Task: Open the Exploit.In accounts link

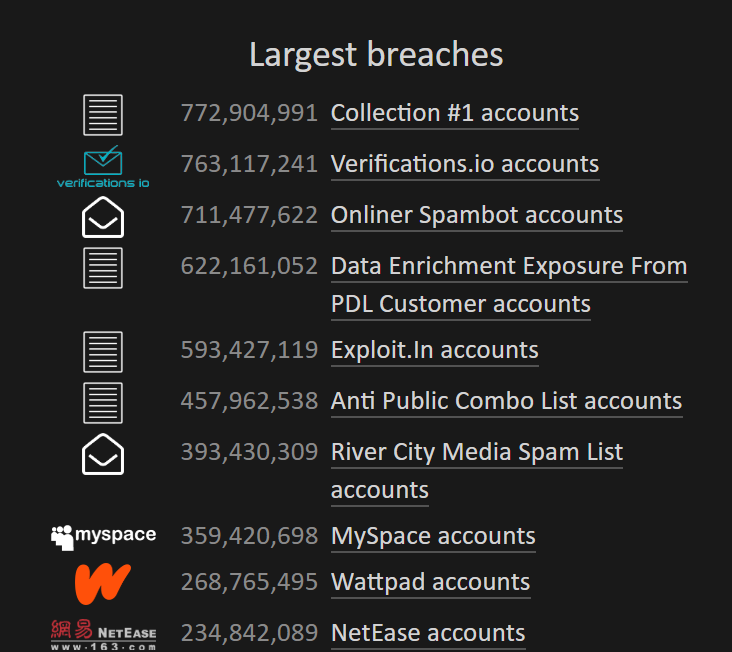Action: [x=435, y=351]
